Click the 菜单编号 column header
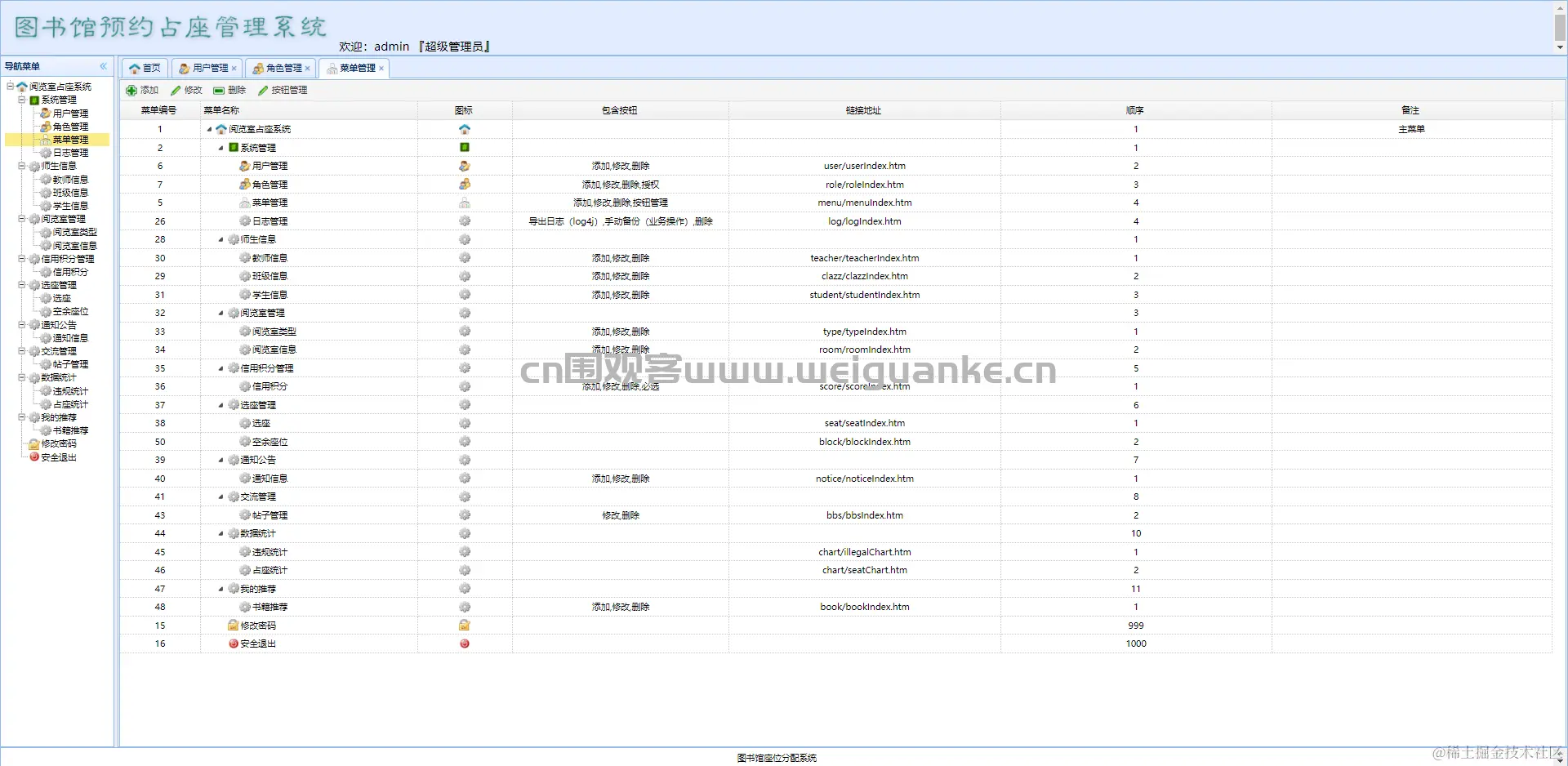 tap(159, 110)
